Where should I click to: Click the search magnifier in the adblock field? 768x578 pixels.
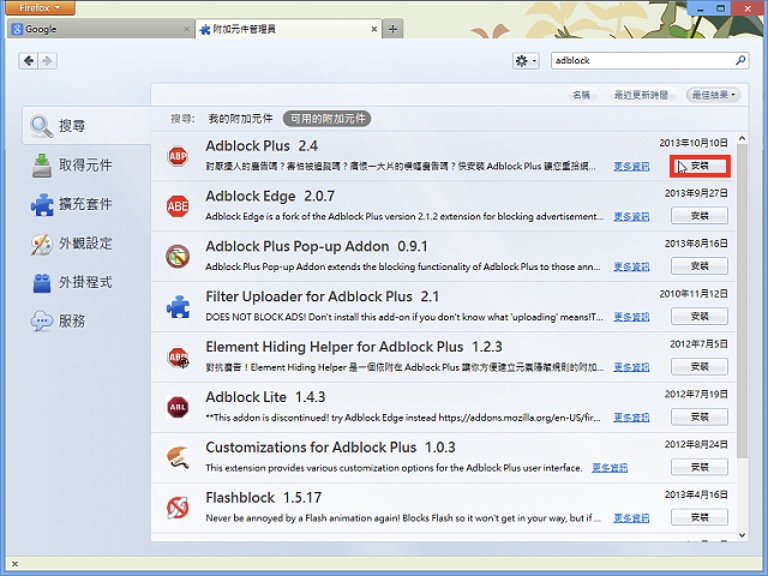(x=740, y=60)
